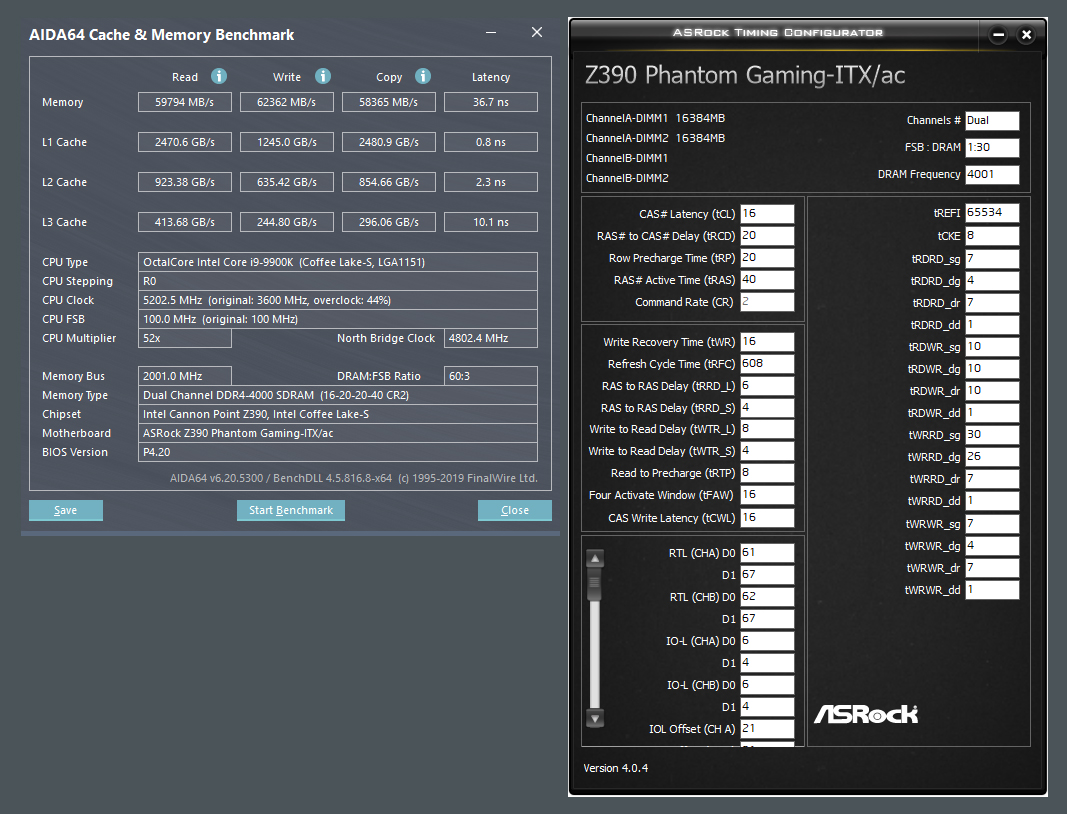
Task: Click the Save button in AIDA64
Action: (66, 510)
